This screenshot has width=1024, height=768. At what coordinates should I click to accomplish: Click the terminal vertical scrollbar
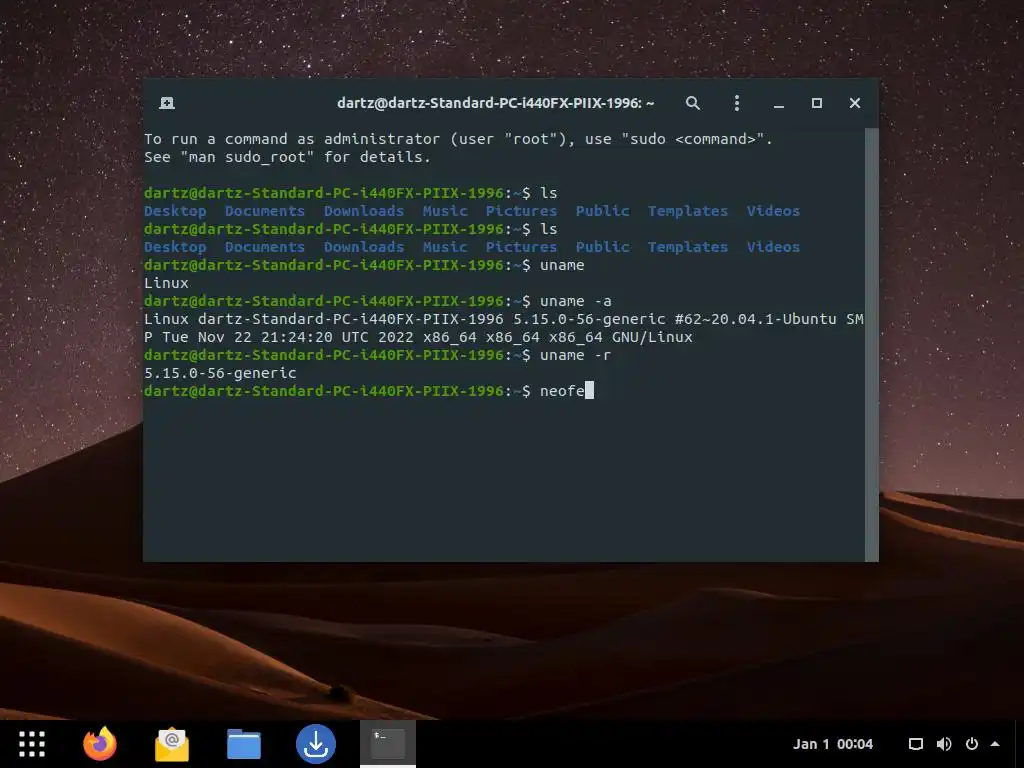coord(871,344)
